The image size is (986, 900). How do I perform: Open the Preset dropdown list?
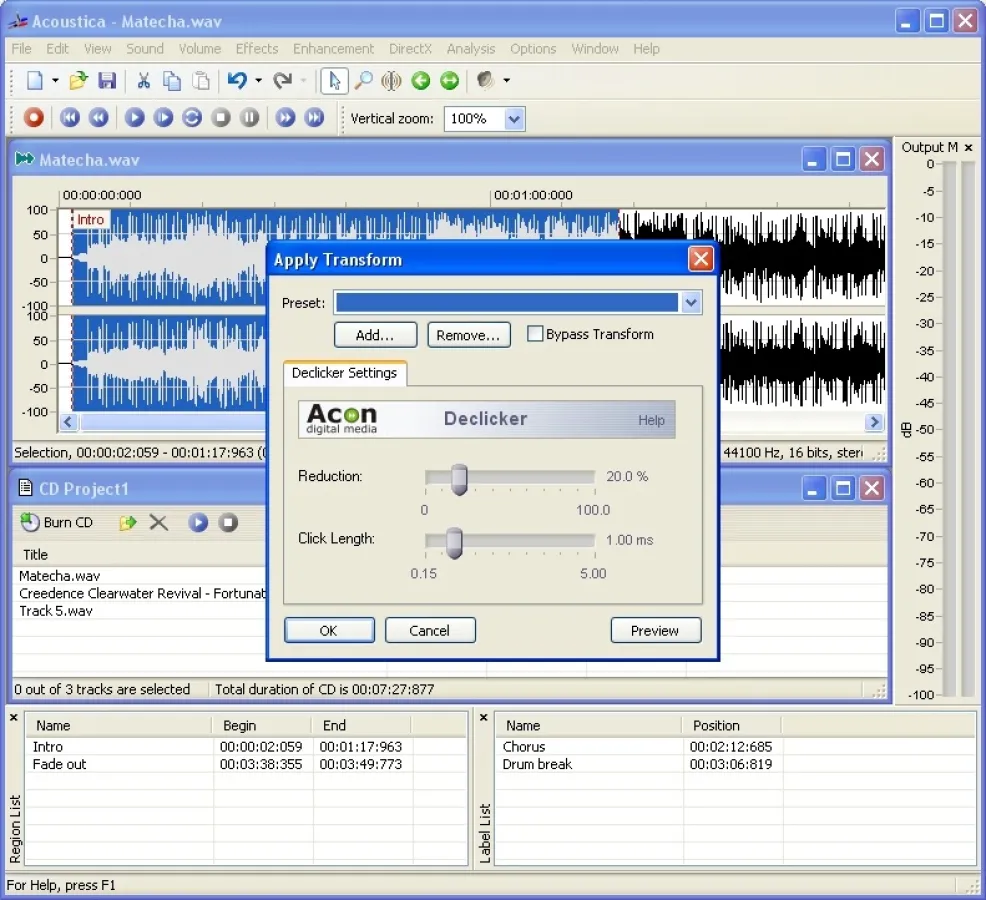pyautogui.click(x=691, y=303)
